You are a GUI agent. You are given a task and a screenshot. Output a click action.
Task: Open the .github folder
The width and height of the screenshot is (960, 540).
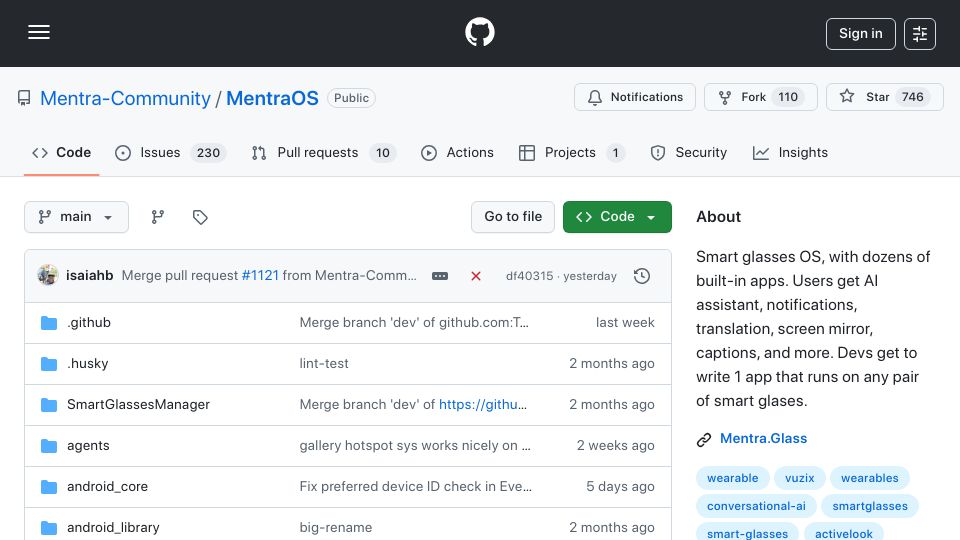(89, 323)
